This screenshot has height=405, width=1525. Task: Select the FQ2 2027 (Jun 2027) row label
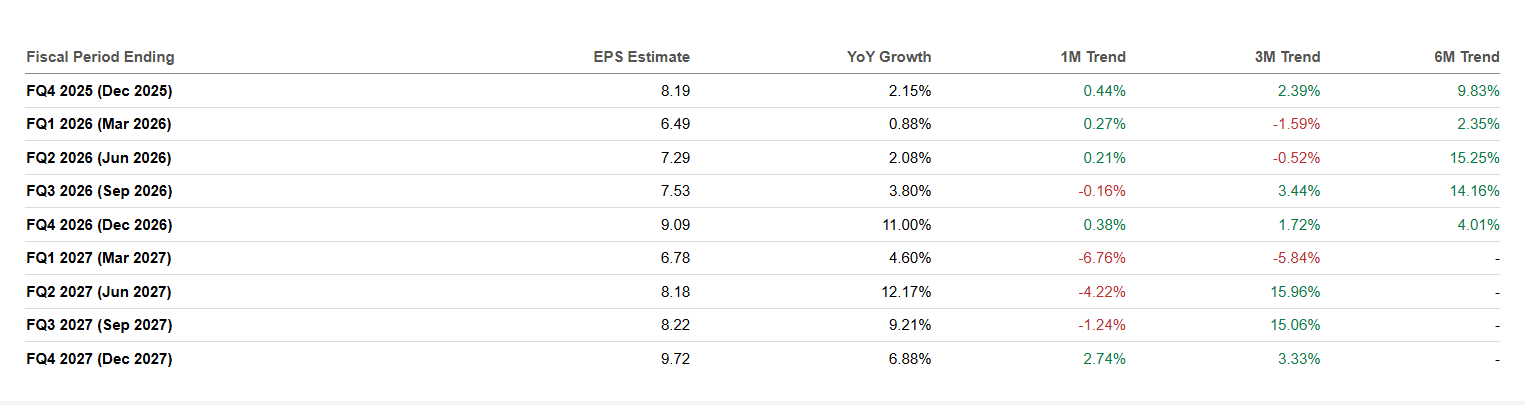[x=99, y=292]
